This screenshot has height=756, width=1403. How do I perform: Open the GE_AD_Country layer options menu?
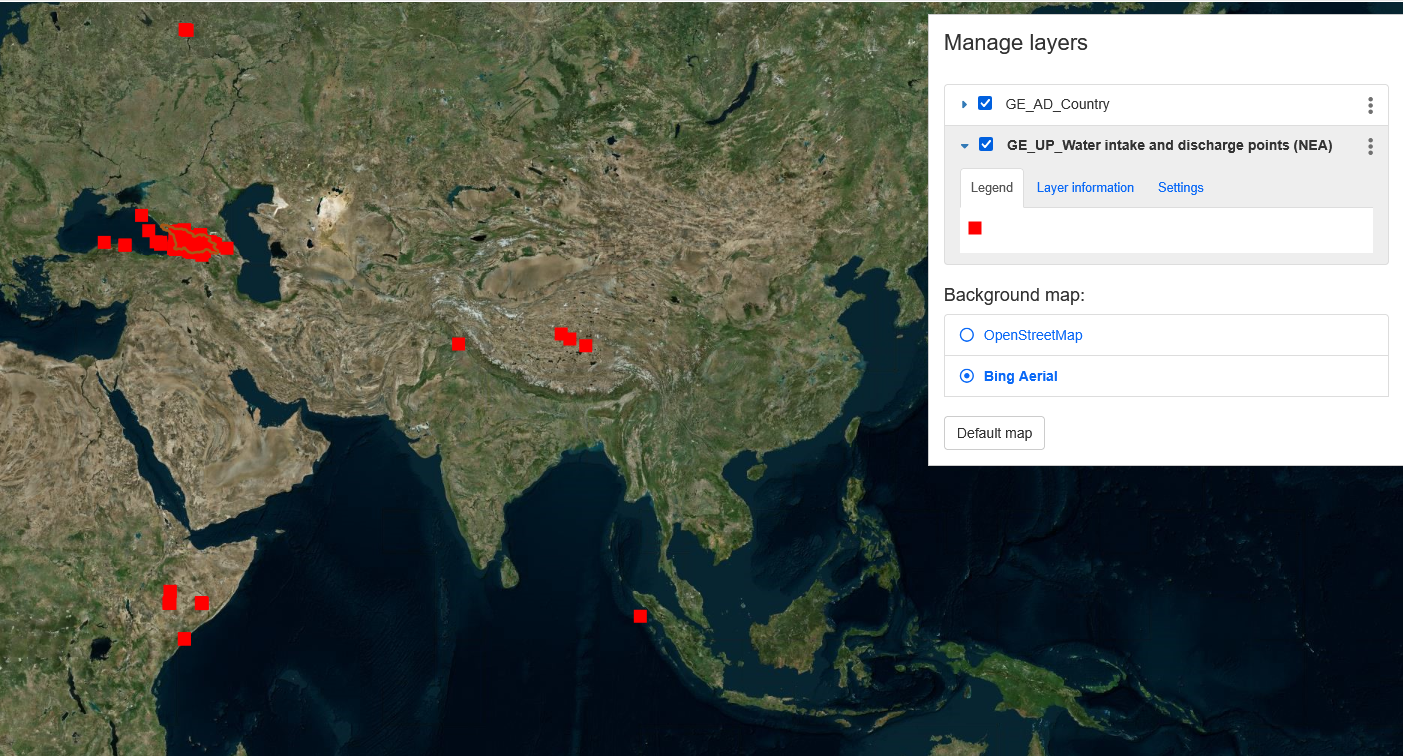click(x=1370, y=105)
